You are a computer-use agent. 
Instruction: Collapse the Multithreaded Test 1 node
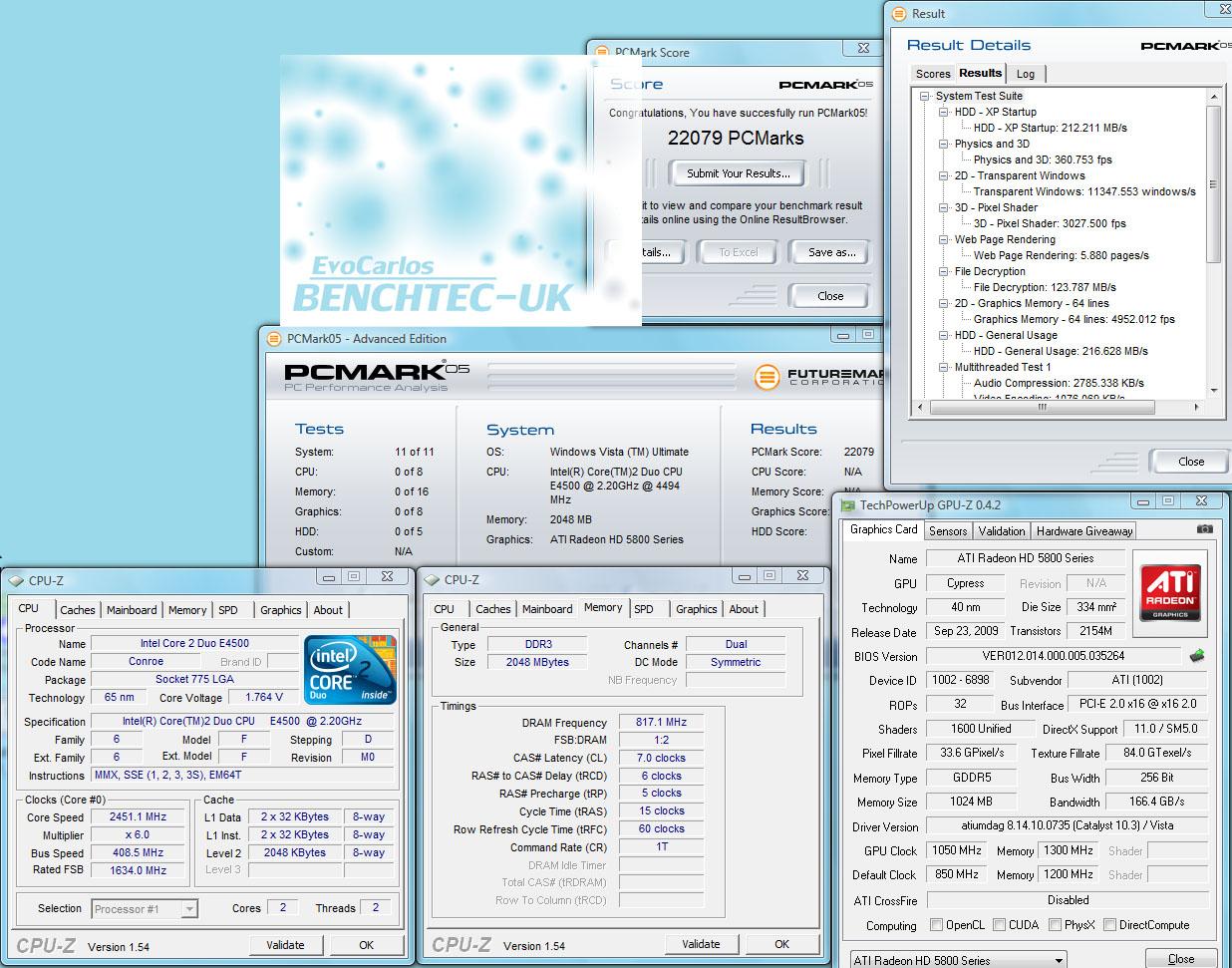(944, 368)
